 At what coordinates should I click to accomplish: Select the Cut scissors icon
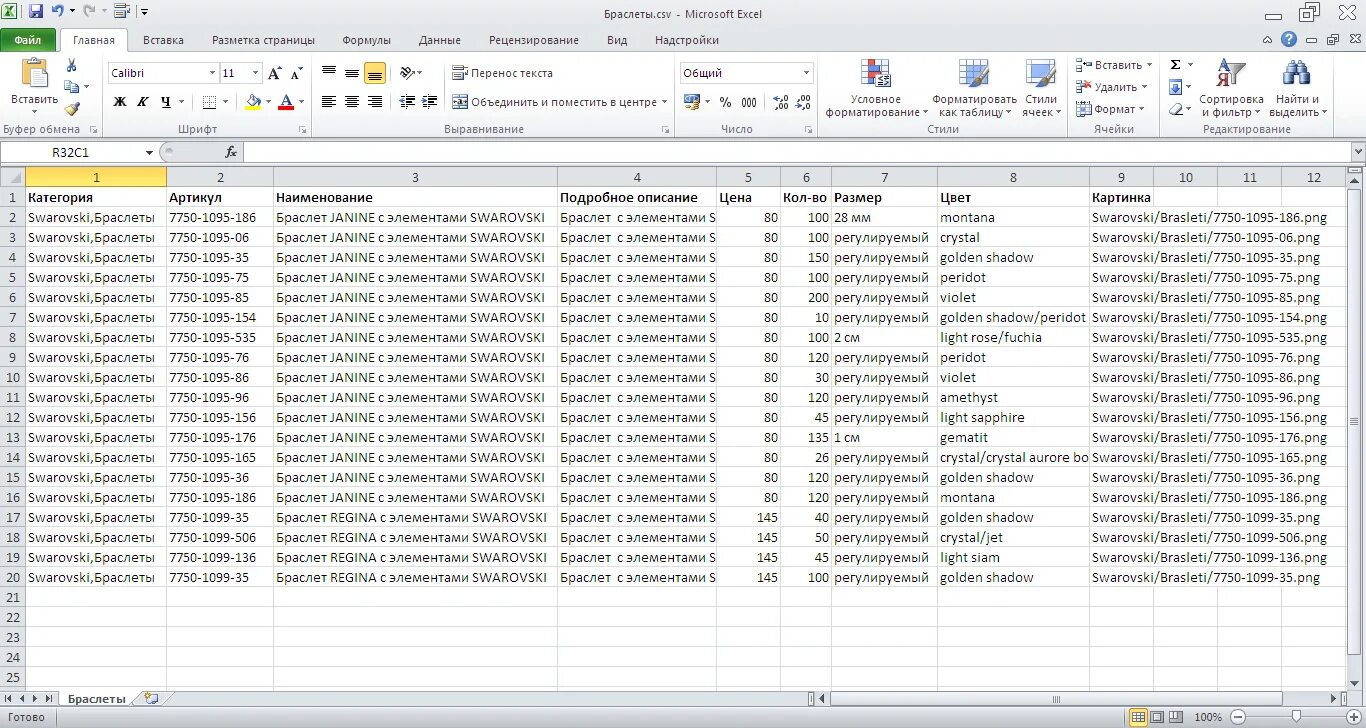(72, 65)
